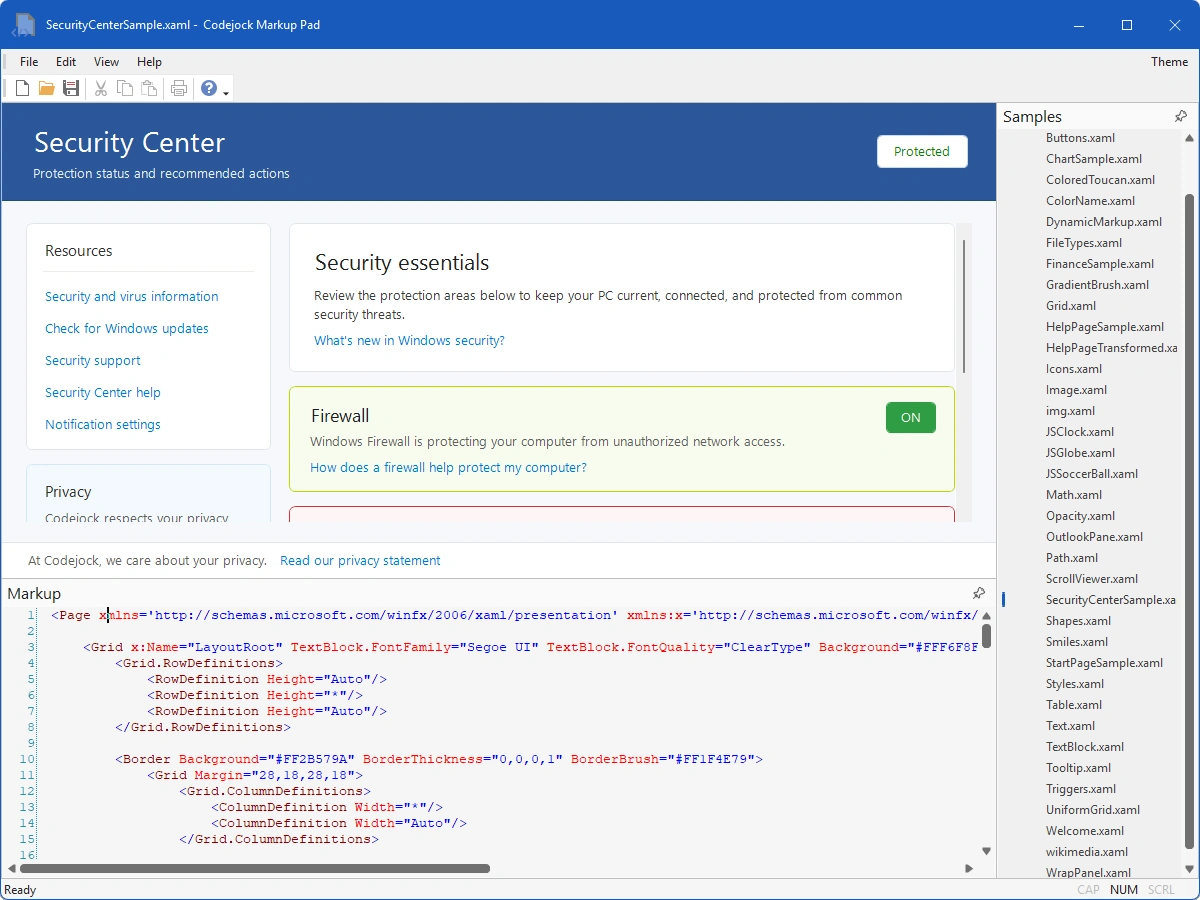Image resolution: width=1200 pixels, height=900 pixels.
Task: Select JSClock.xaml sample
Action: point(1080,432)
